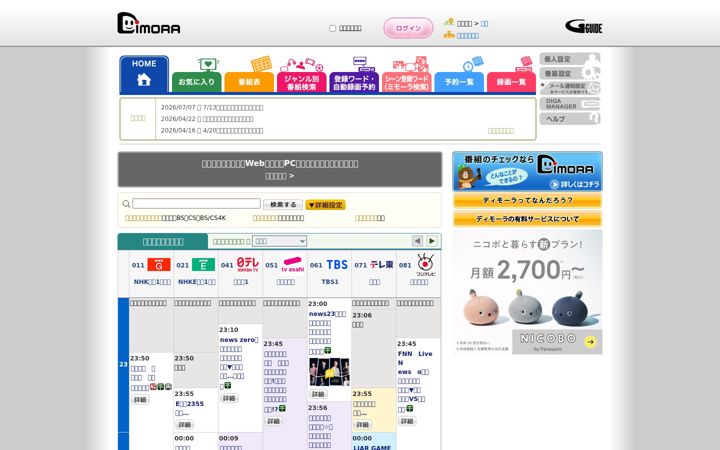720x450 pixels.
Task: Click the 検索する search button
Action: click(x=283, y=204)
